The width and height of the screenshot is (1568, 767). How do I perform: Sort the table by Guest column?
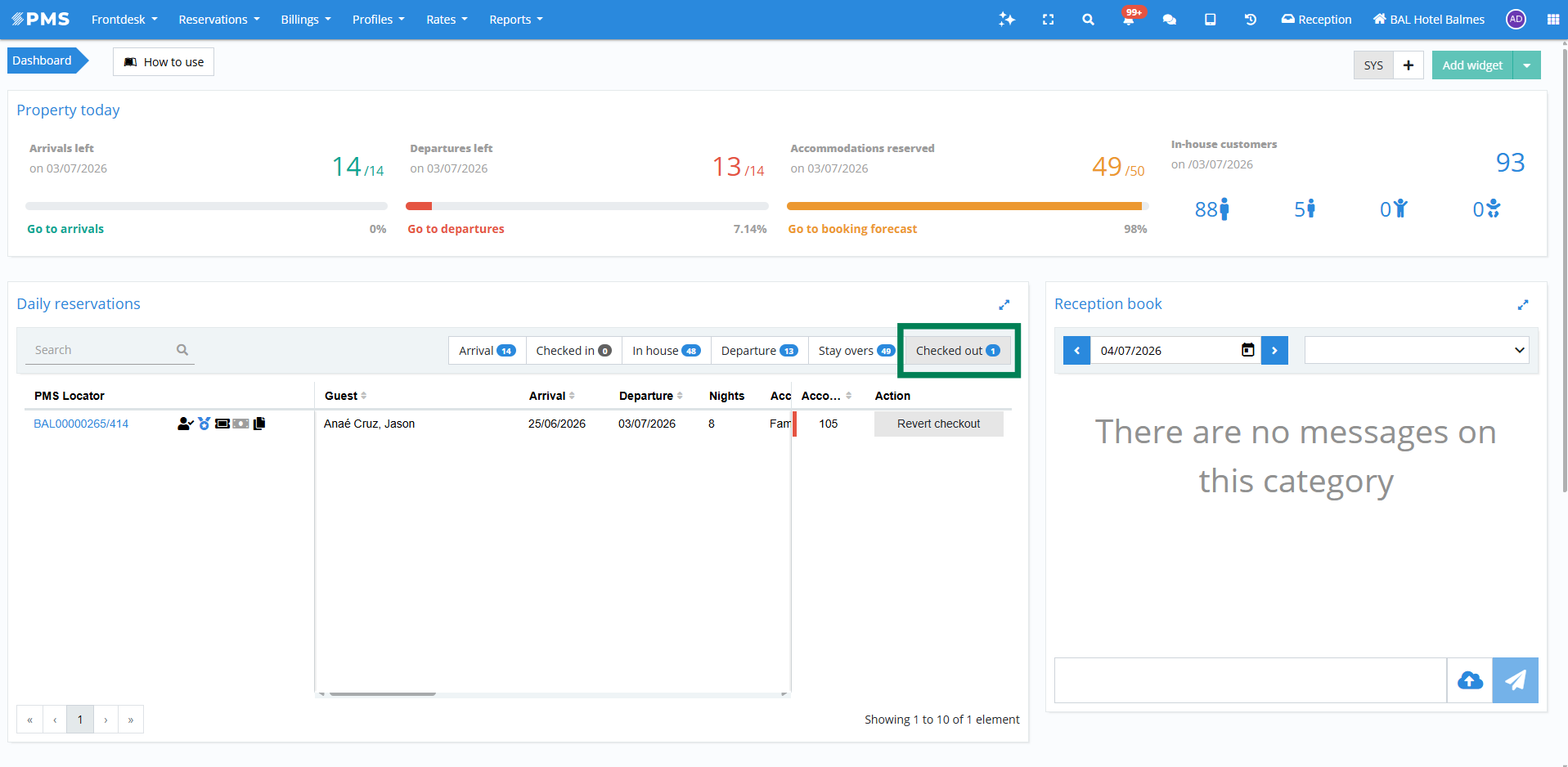(x=345, y=396)
